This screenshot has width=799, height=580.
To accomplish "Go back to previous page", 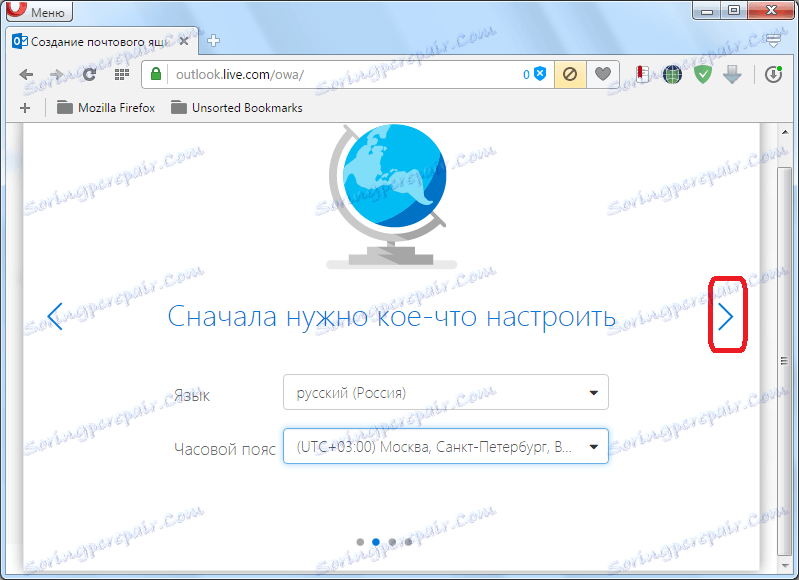I will 26,75.
